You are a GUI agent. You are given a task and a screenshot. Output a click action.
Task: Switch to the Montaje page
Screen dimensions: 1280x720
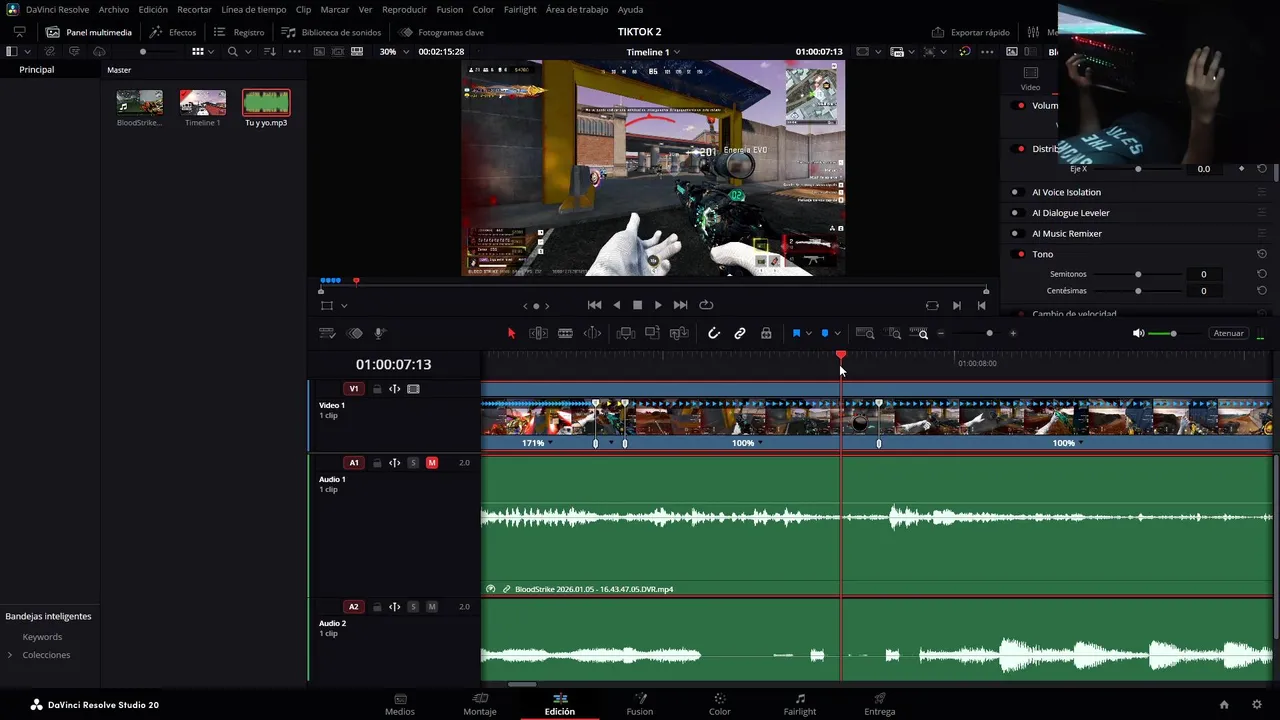[x=480, y=704]
